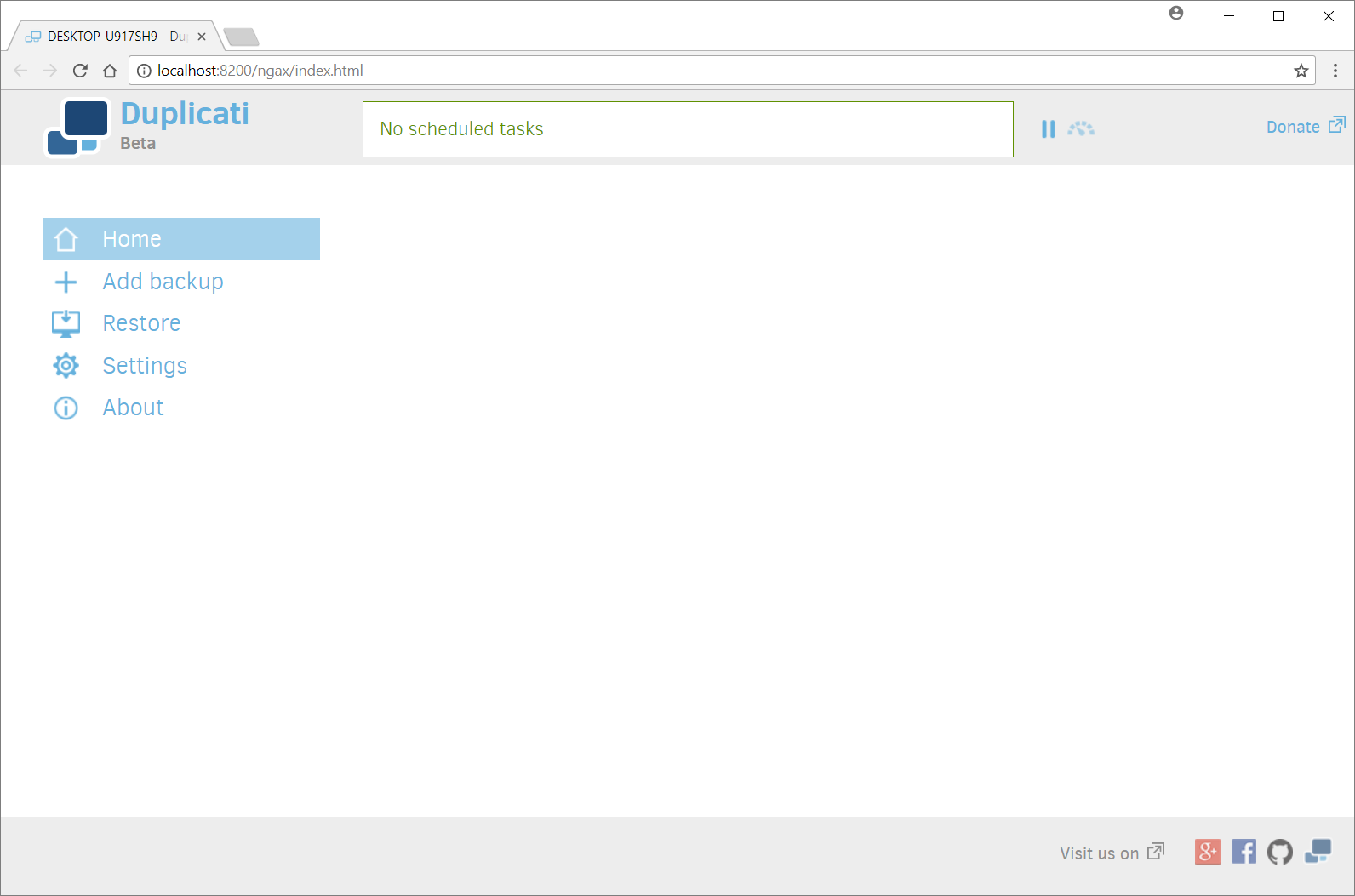The width and height of the screenshot is (1355, 896).
Task: Click the Restore monitor-download icon
Action: pos(66,323)
